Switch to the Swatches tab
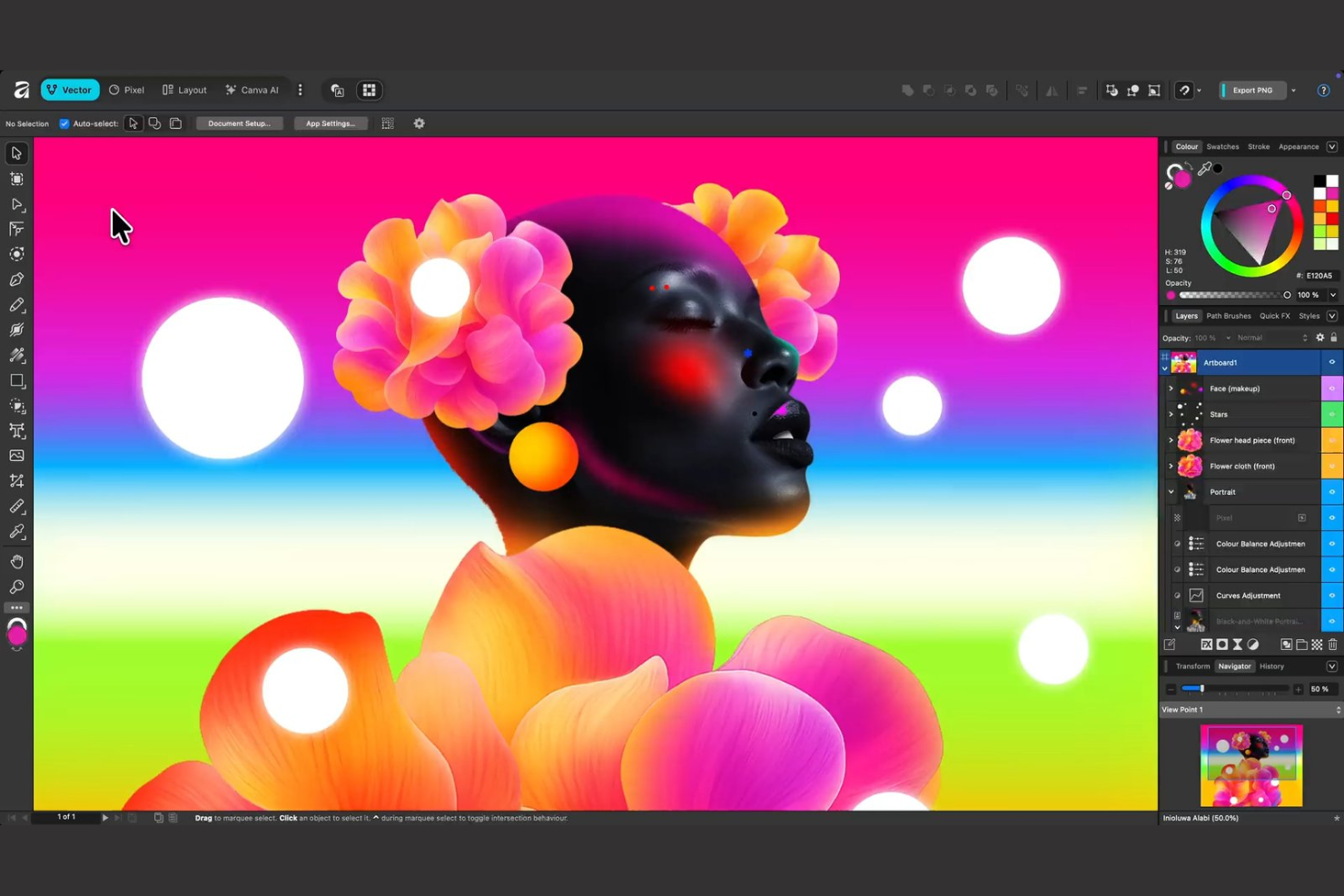The height and width of the screenshot is (896, 1344). click(x=1222, y=147)
